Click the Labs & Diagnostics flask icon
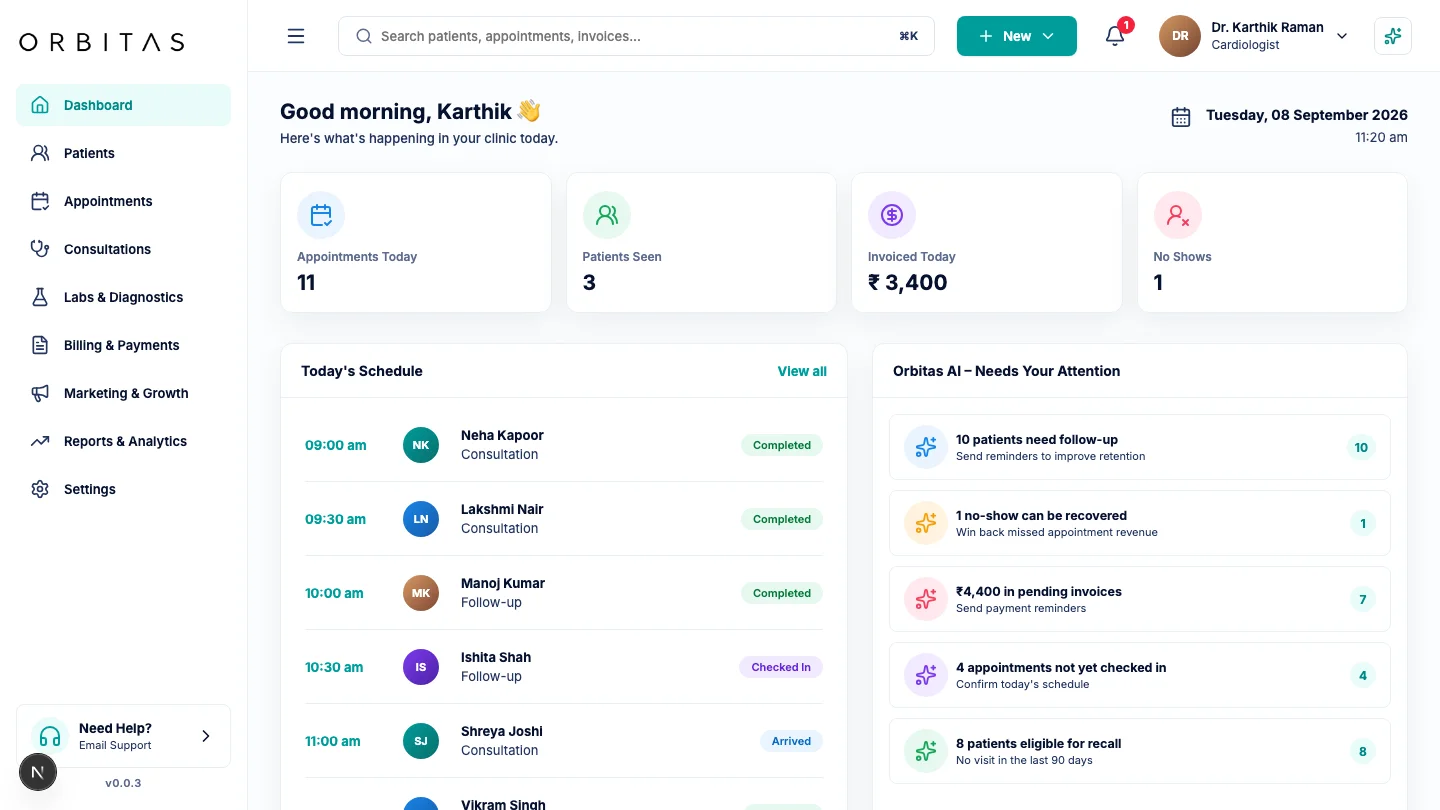 pyautogui.click(x=40, y=297)
